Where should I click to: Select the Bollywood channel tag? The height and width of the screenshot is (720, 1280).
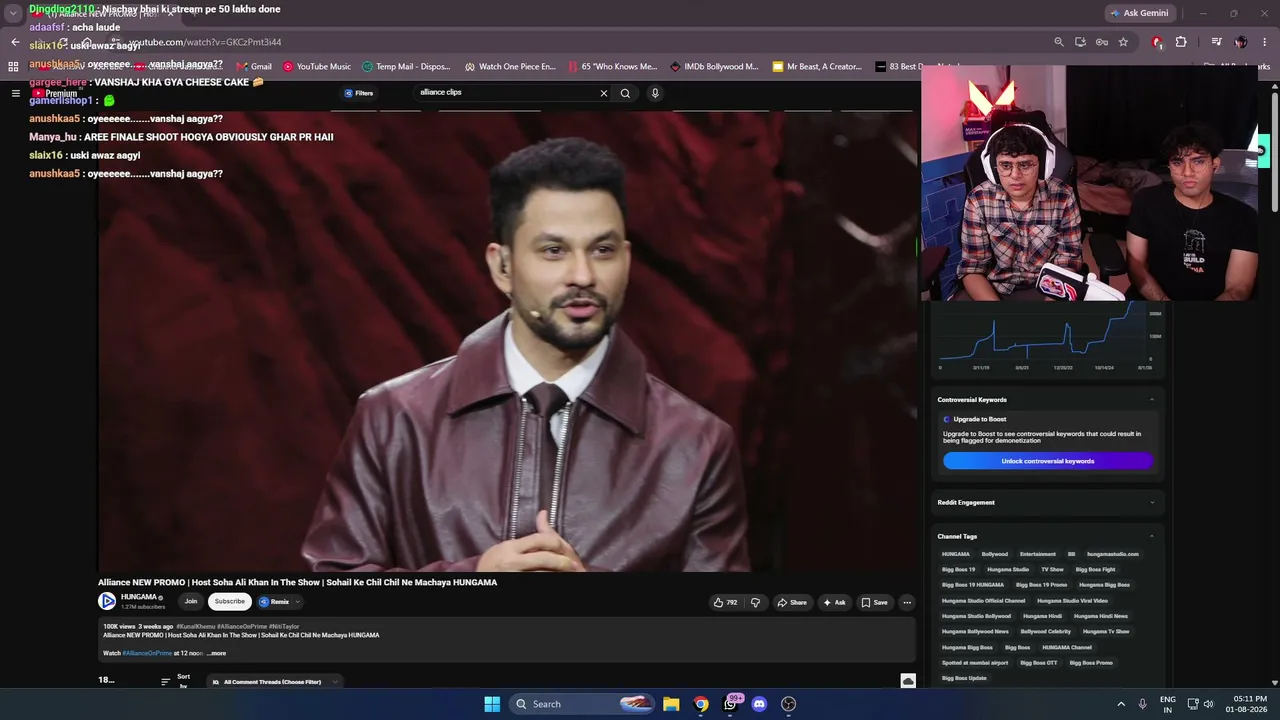(x=995, y=554)
